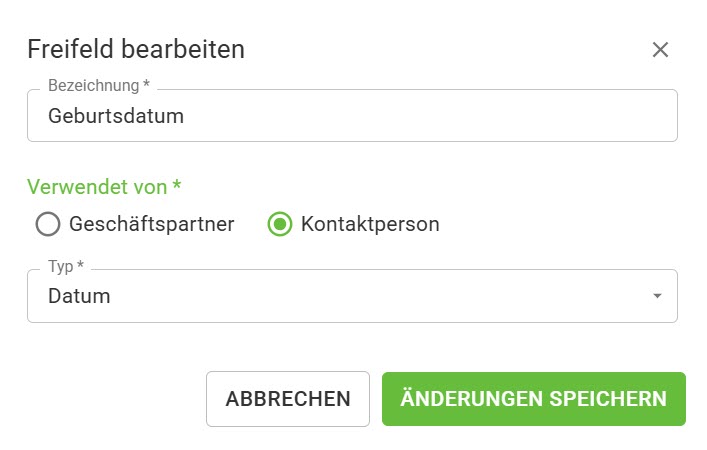The image size is (707, 450).
Task: Click the asterisk beside Typ label
Action: pos(80,267)
